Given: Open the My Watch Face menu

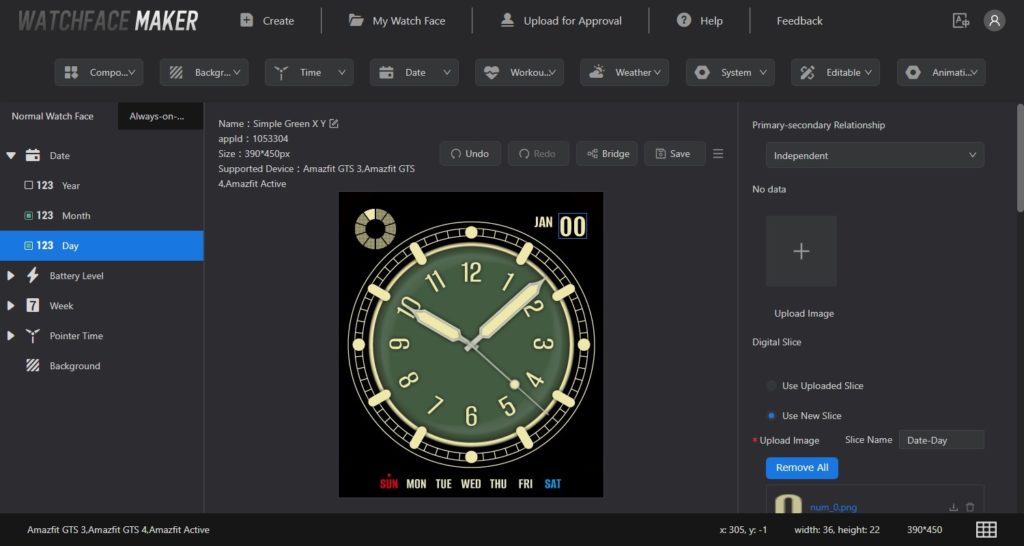Looking at the screenshot, I should (397, 20).
